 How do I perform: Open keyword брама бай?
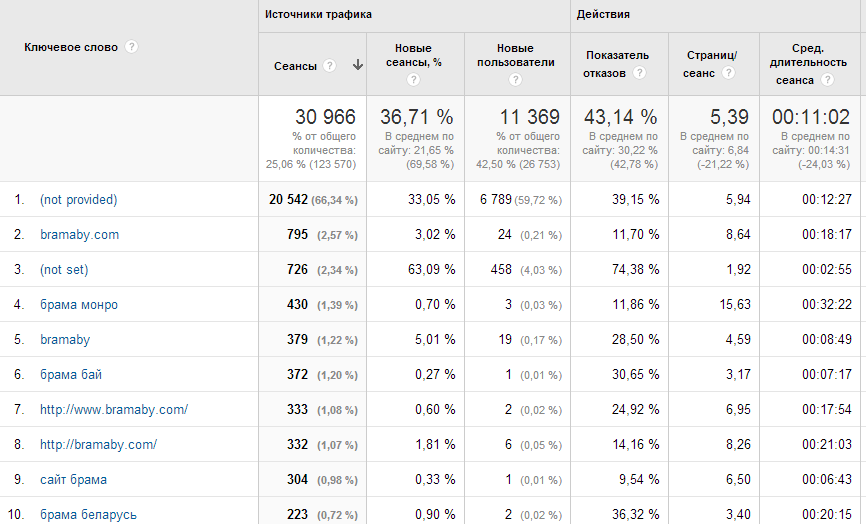click(70, 375)
